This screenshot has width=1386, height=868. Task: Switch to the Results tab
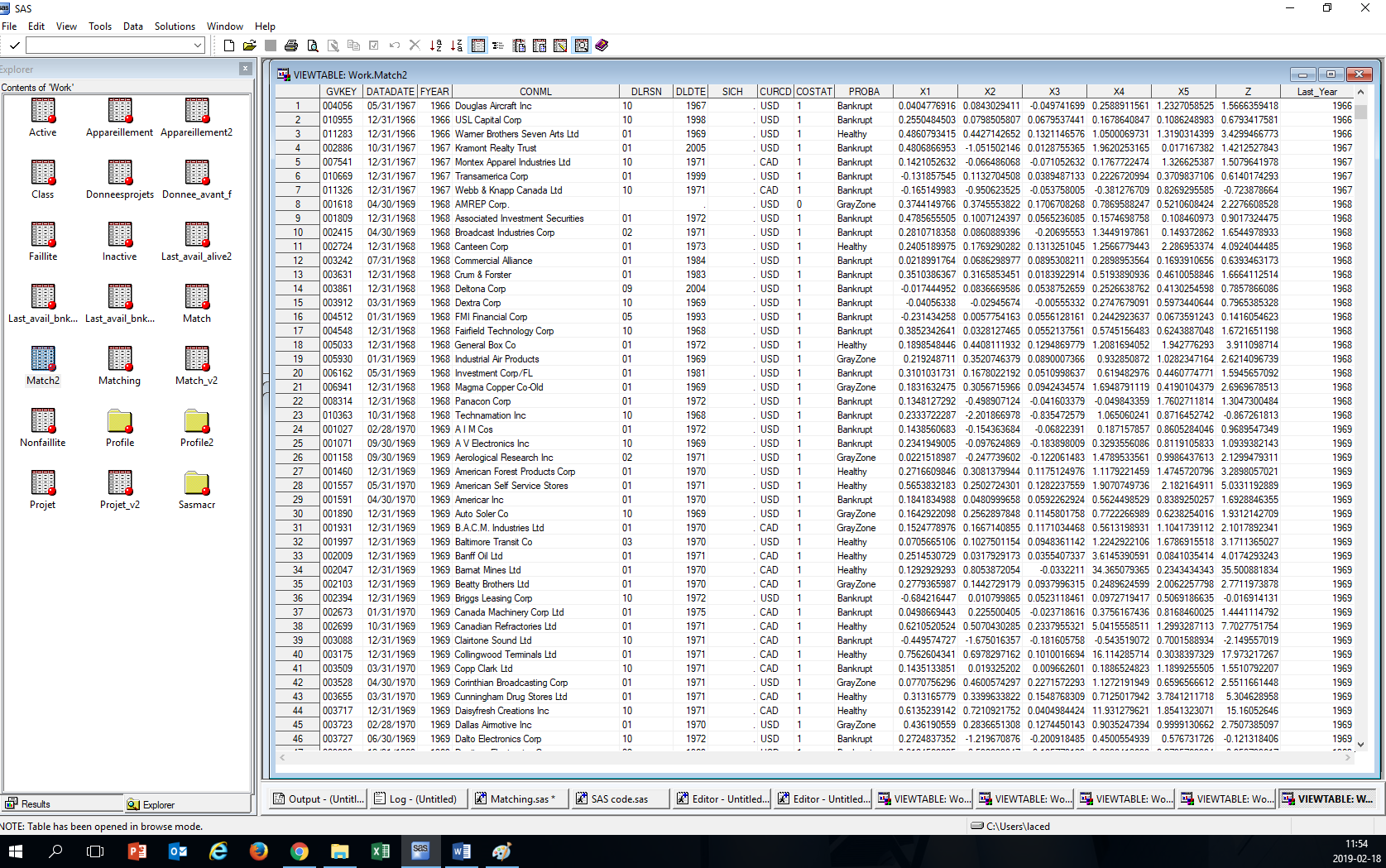tap(35, 803)
